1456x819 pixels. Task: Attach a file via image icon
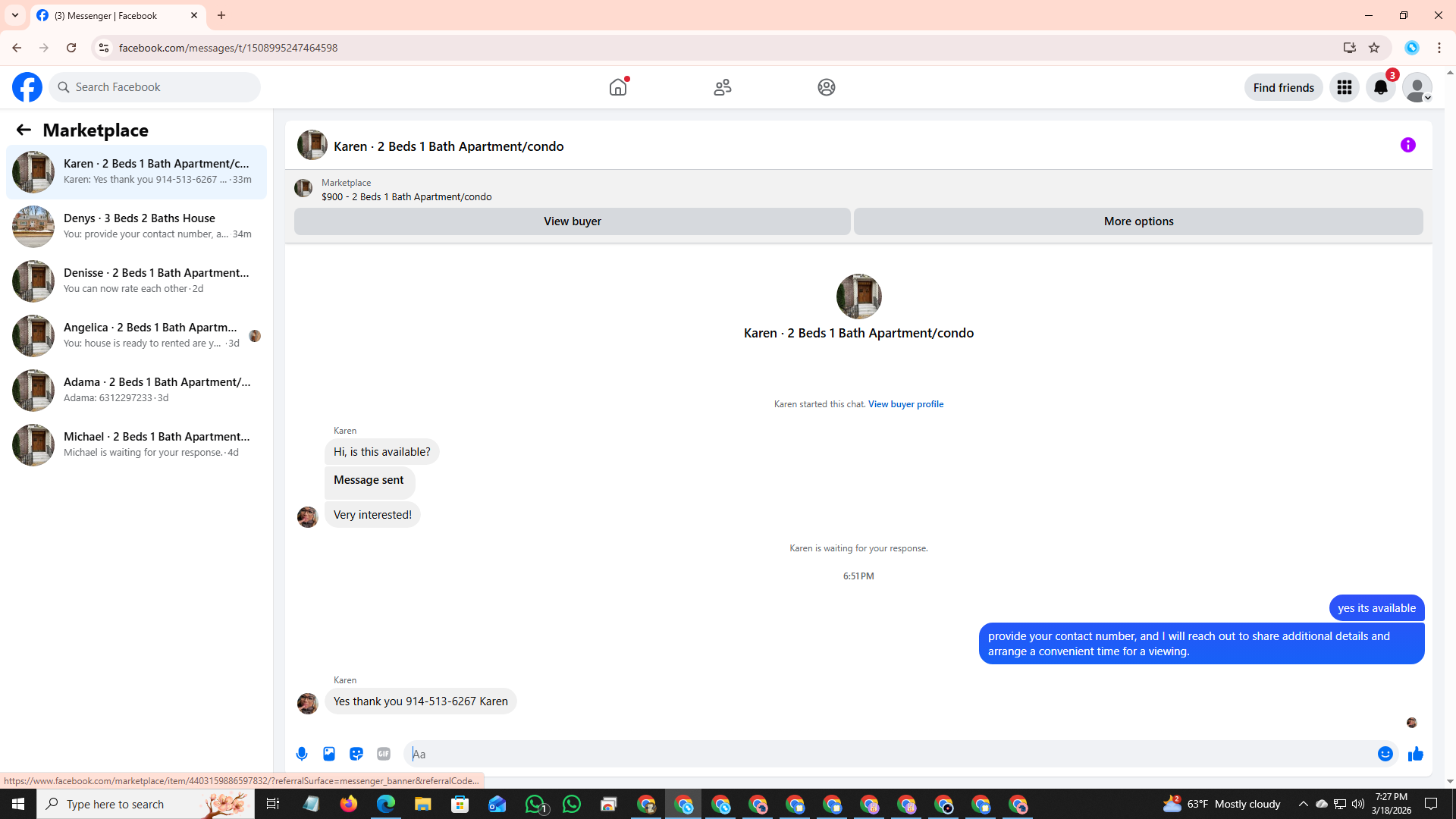tap(329, 754)
